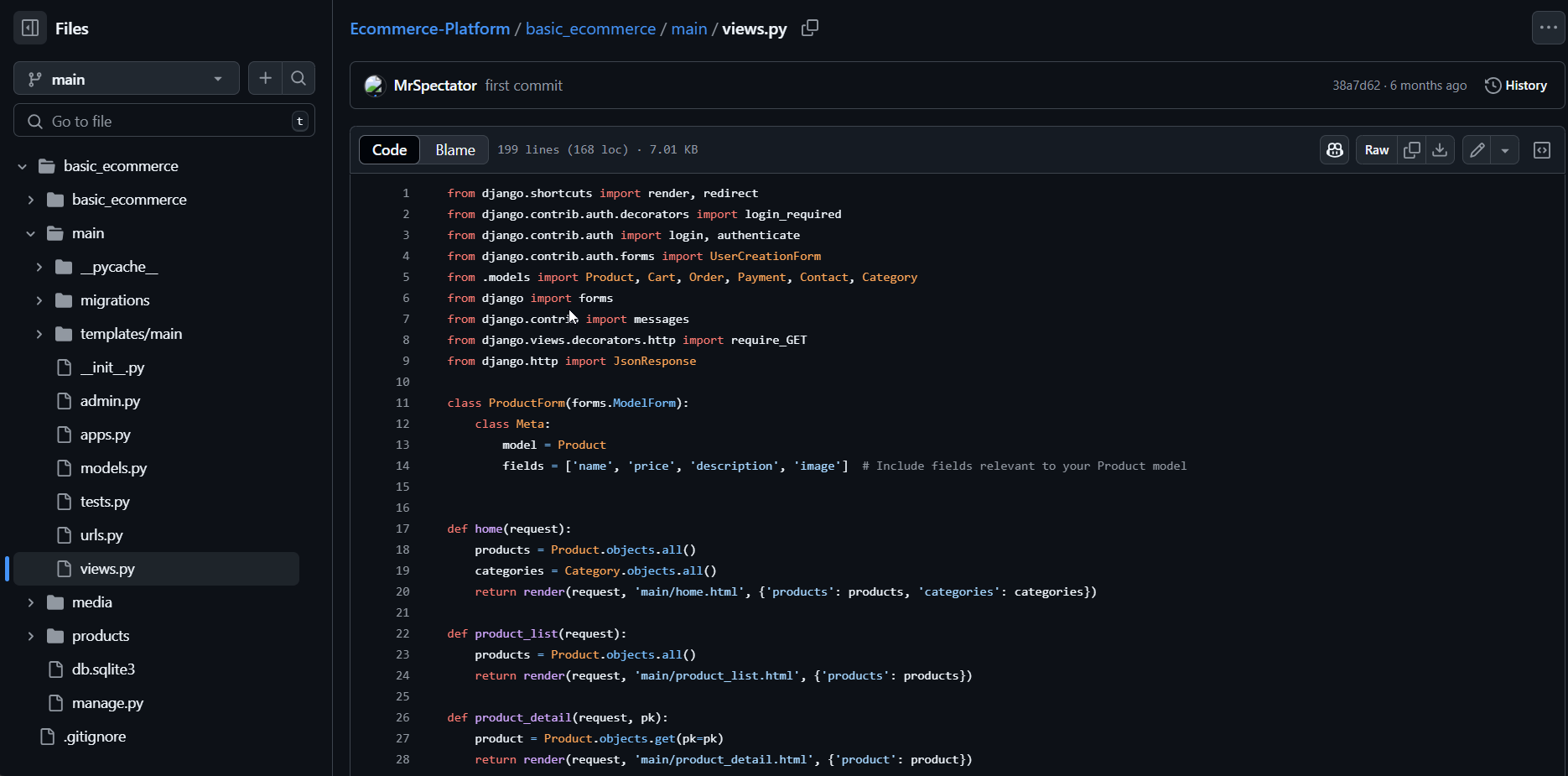Open tests.py in the file tree
Viewport: 1568px width, 776px height.
click(105, 502)
